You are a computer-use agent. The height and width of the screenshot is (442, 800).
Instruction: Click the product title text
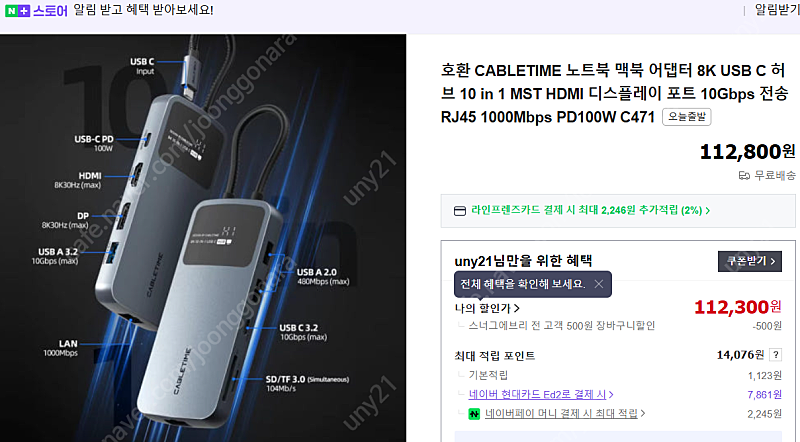coord(614,94)
